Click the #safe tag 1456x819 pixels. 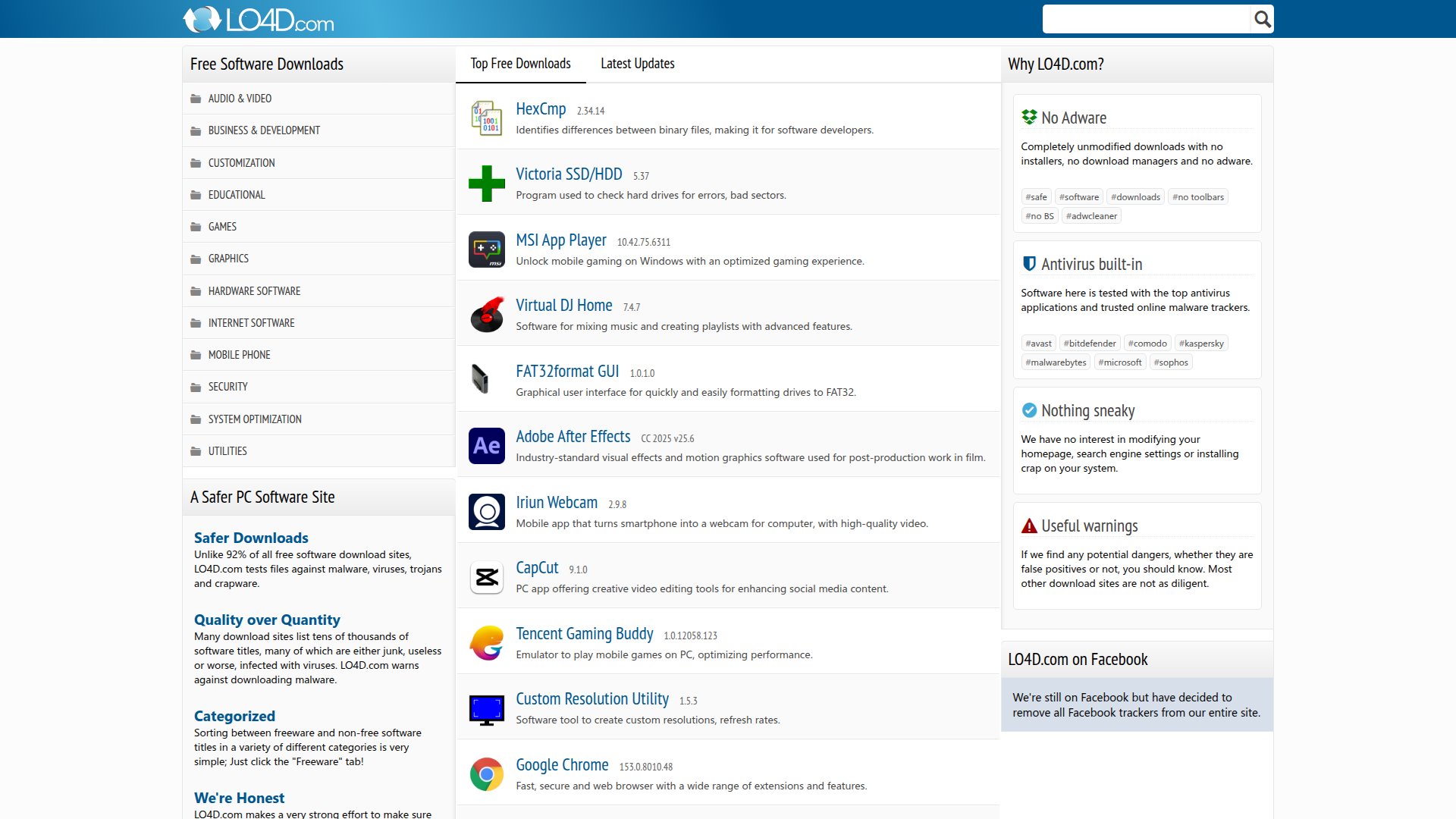(1036, 197)
